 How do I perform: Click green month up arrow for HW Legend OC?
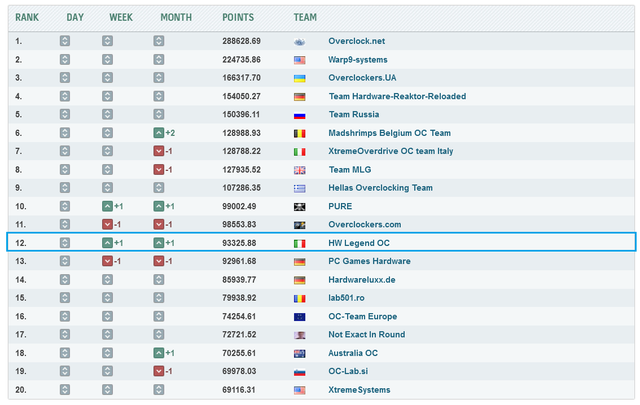(159, 243)
